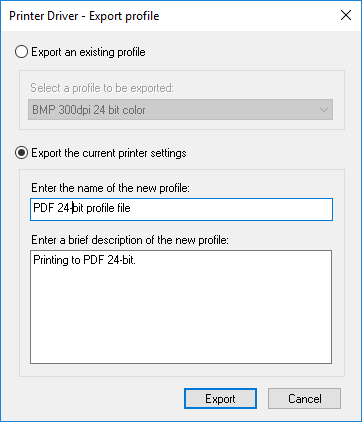Click the Printer Driver - Export profile title bar
362x422 pixels.
point(84,16)
